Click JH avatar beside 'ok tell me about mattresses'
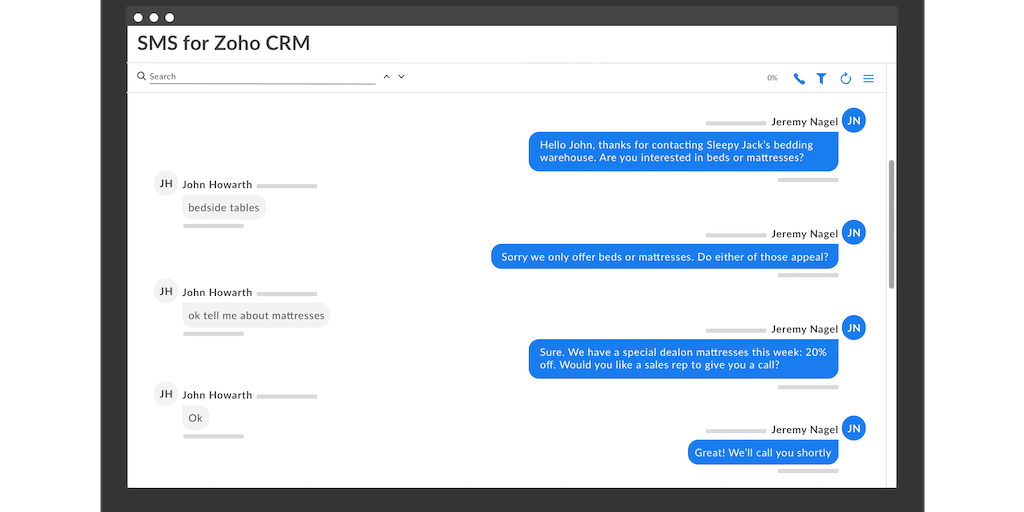The width and height of the screenshot is (1024, 512). (166, 291)
